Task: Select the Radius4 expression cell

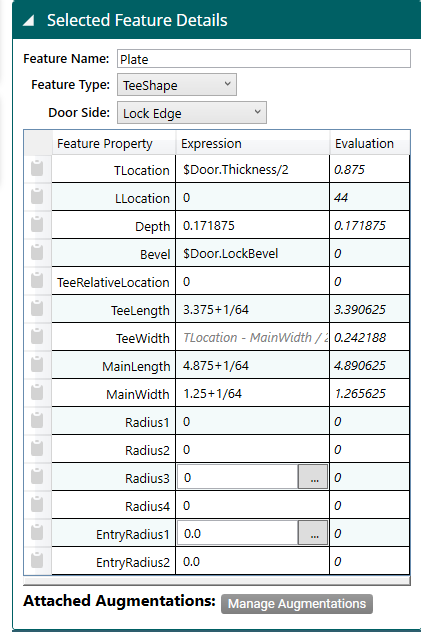Action: [252, 505]
